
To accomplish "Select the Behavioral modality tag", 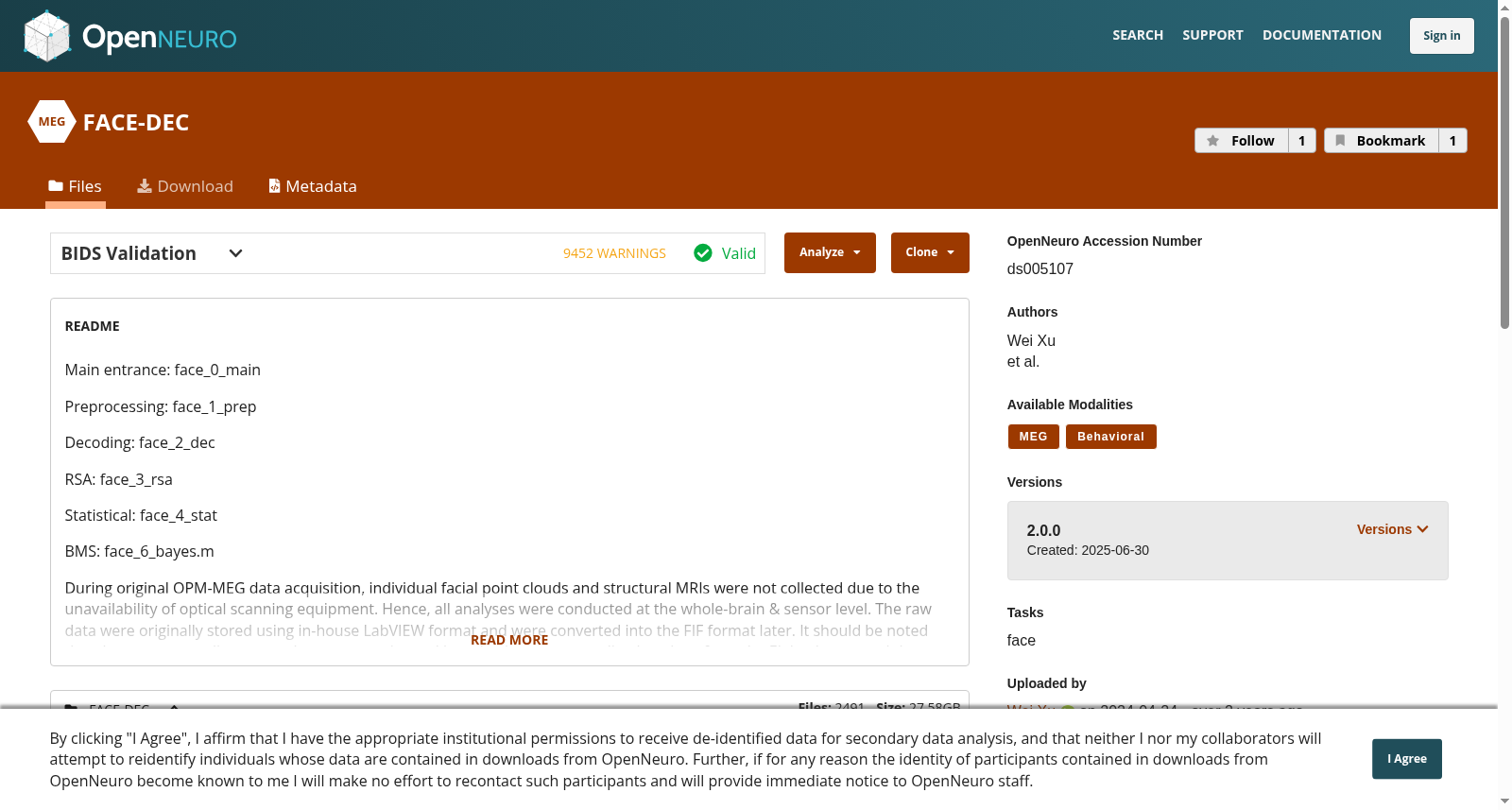I will pyautogui.click(x=1111, y=437).
